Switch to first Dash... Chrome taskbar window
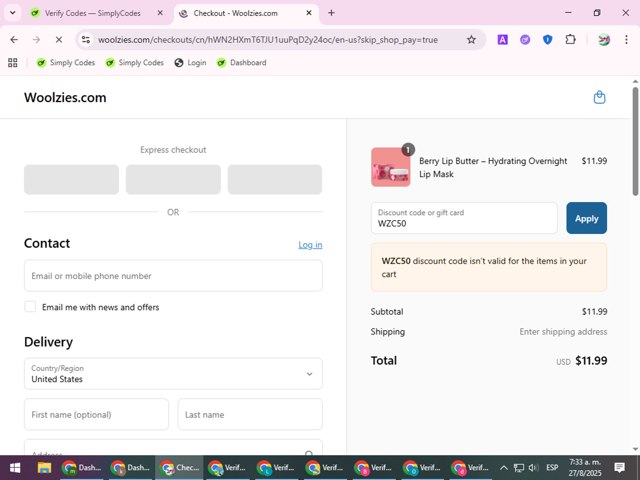The image size is (640, 480). tap(82, 467)
